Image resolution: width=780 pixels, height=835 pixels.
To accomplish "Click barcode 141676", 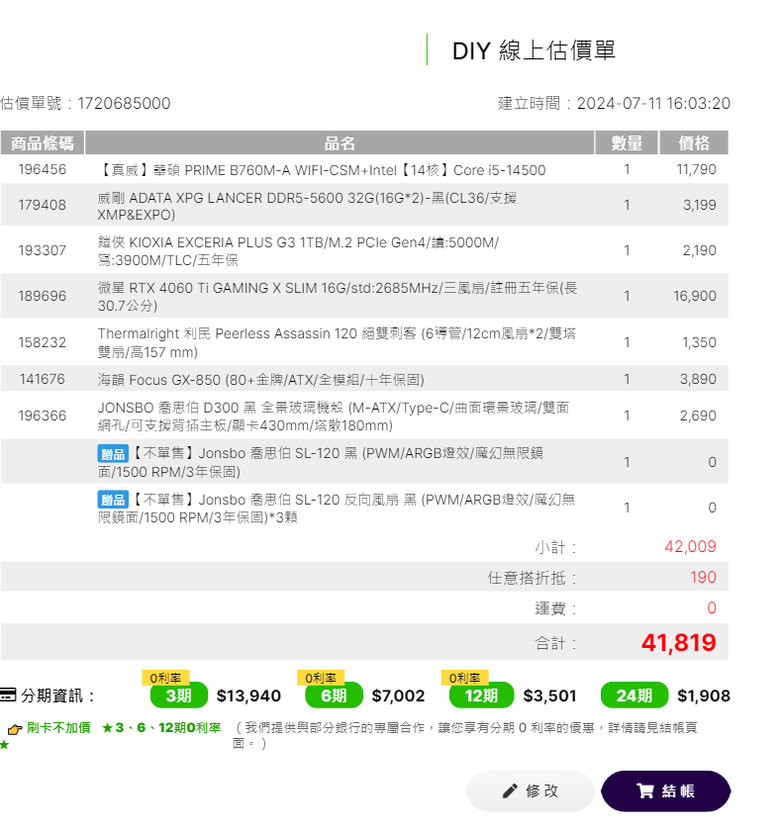I will (42, 379).
